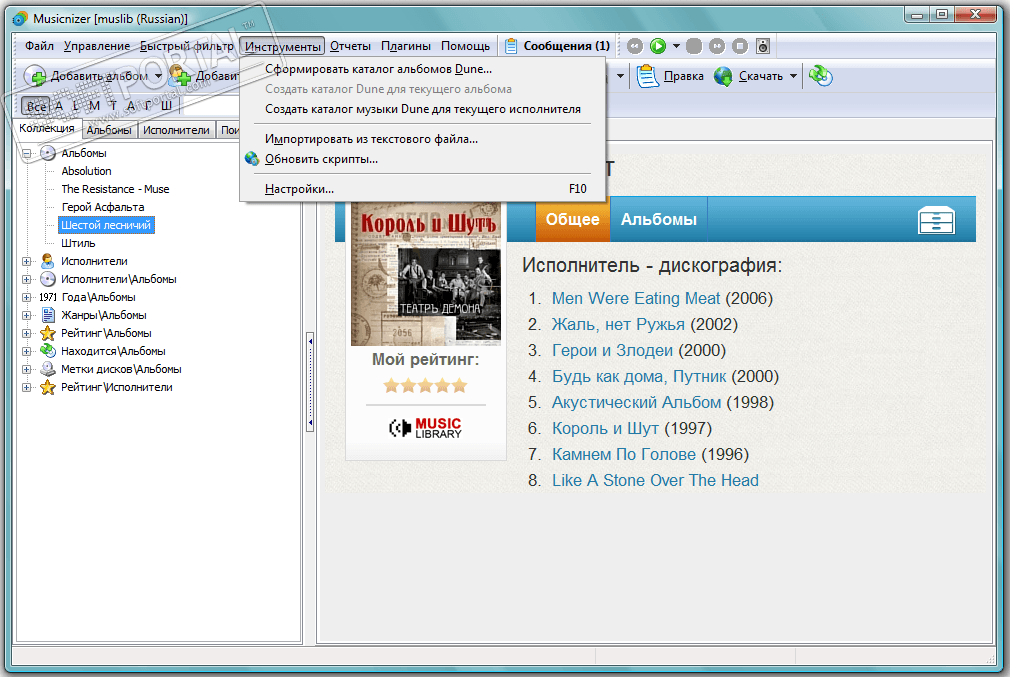Open the Men Were Eating Meat link
Image resolution: width=1010 pixels, height=677 pixels.
coord(636,298)
